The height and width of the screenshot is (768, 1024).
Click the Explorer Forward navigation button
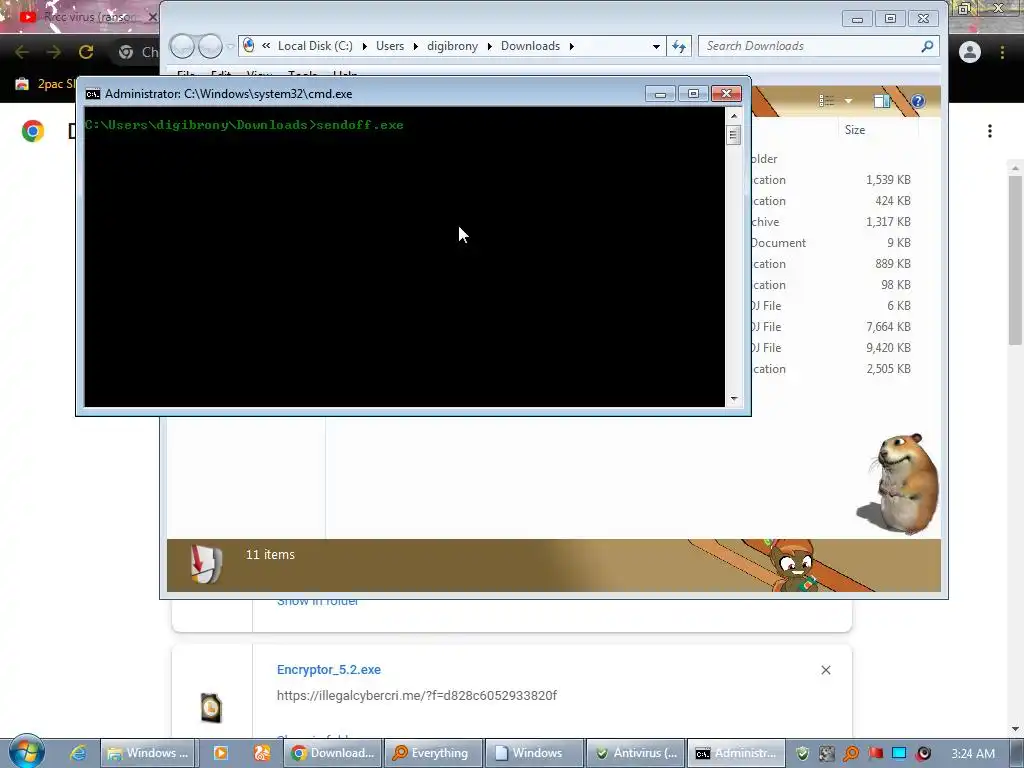pos(210,46)
